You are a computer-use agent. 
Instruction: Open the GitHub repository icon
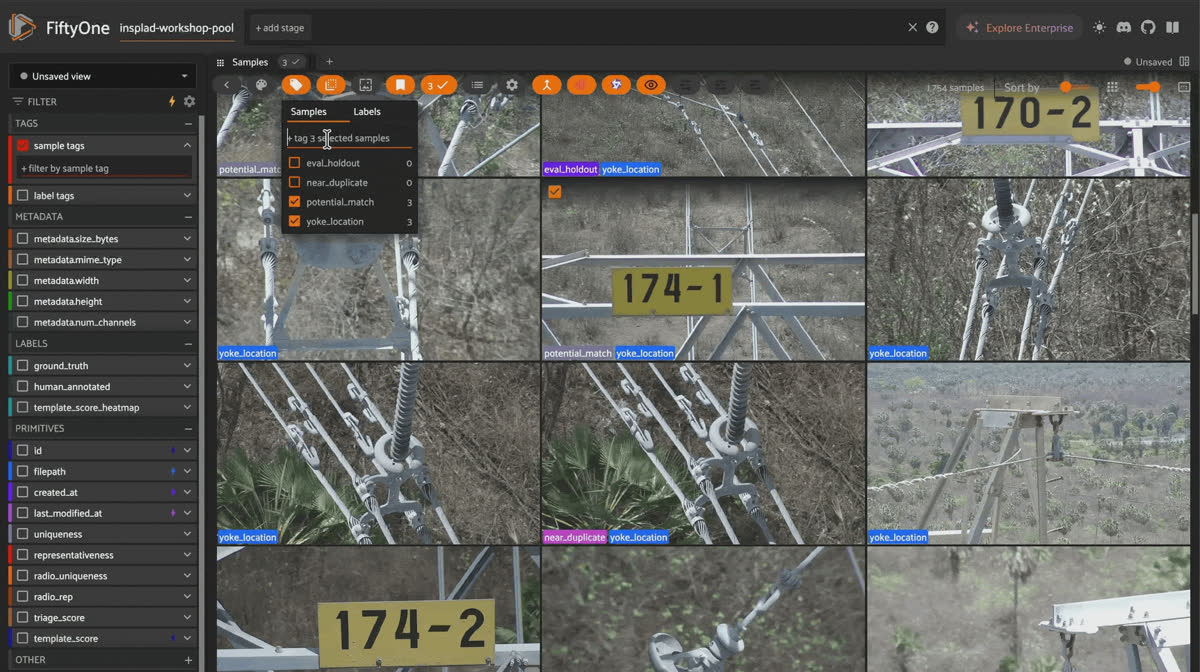tap(1148, 28)
